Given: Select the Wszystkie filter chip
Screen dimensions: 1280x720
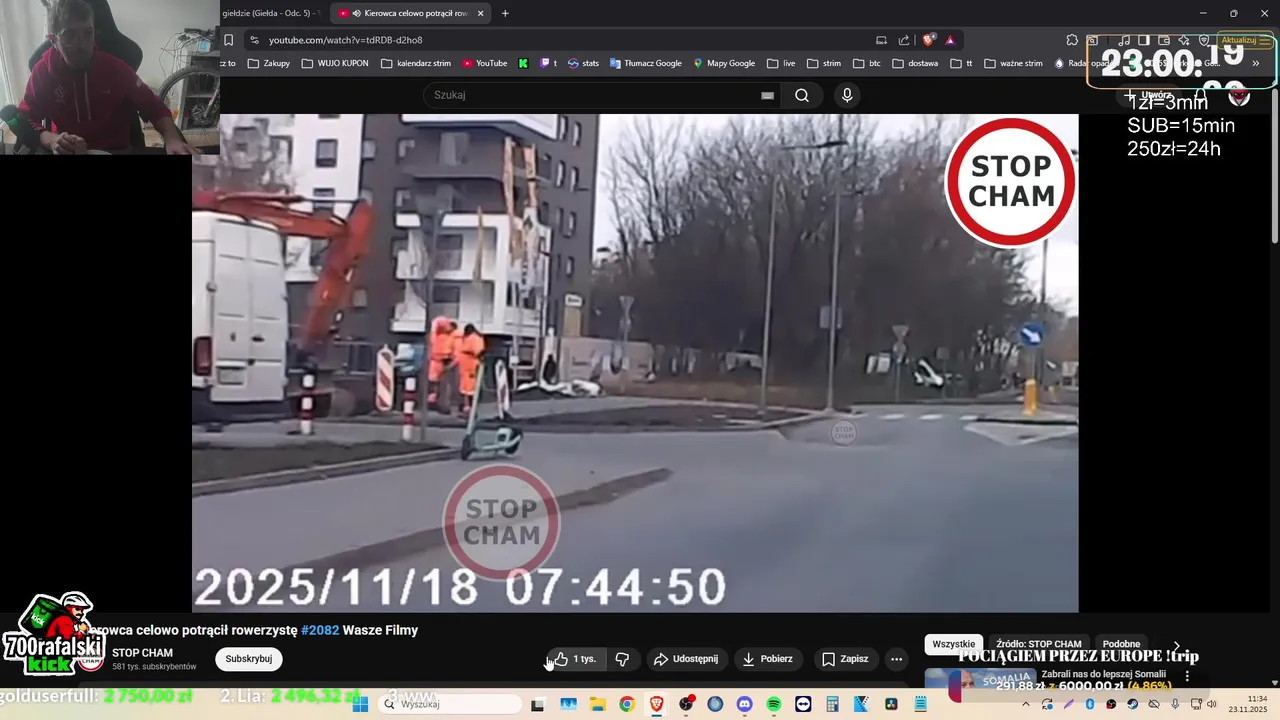Looking at the screenshot, I should click(953, 644).
